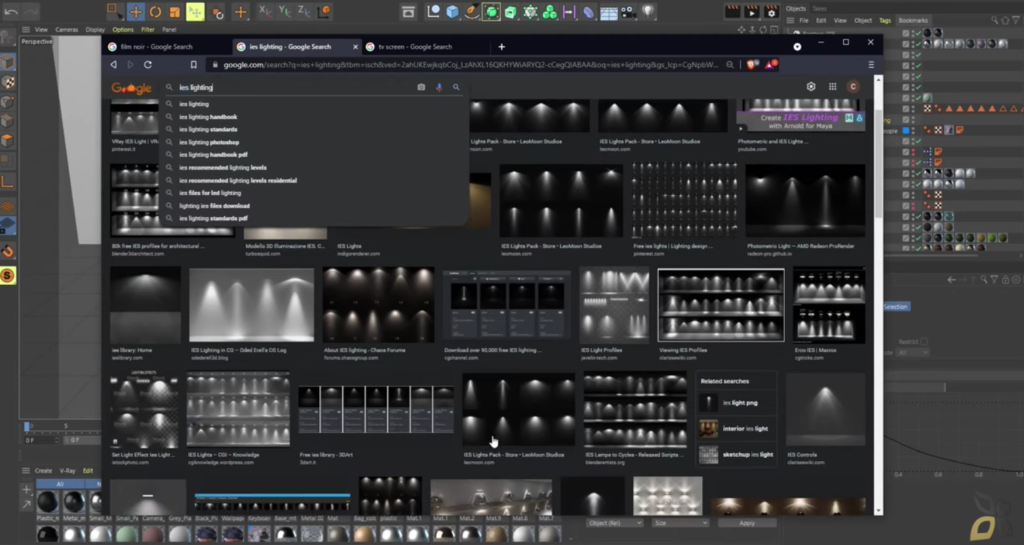Switch to Takes tab
Viewport: 1024px width, 545px height.
point(819,8)
